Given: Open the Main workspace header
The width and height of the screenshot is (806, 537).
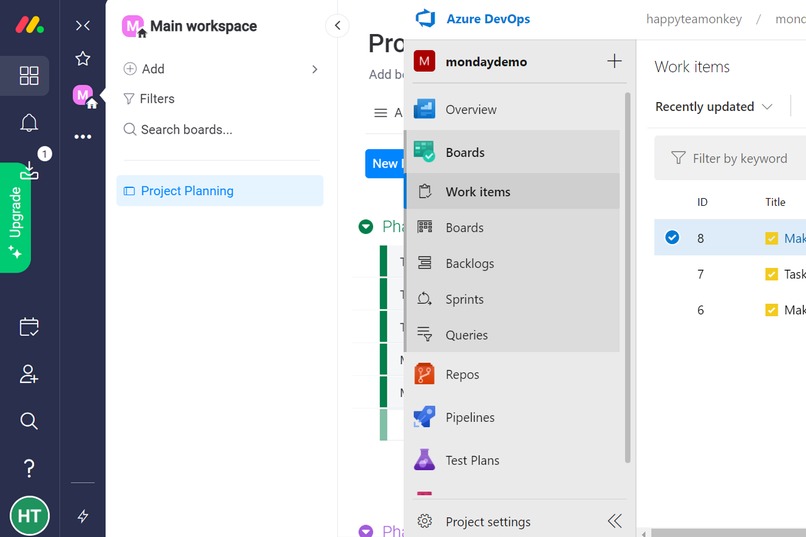Looking at the screenshot, I should (190, 26).
